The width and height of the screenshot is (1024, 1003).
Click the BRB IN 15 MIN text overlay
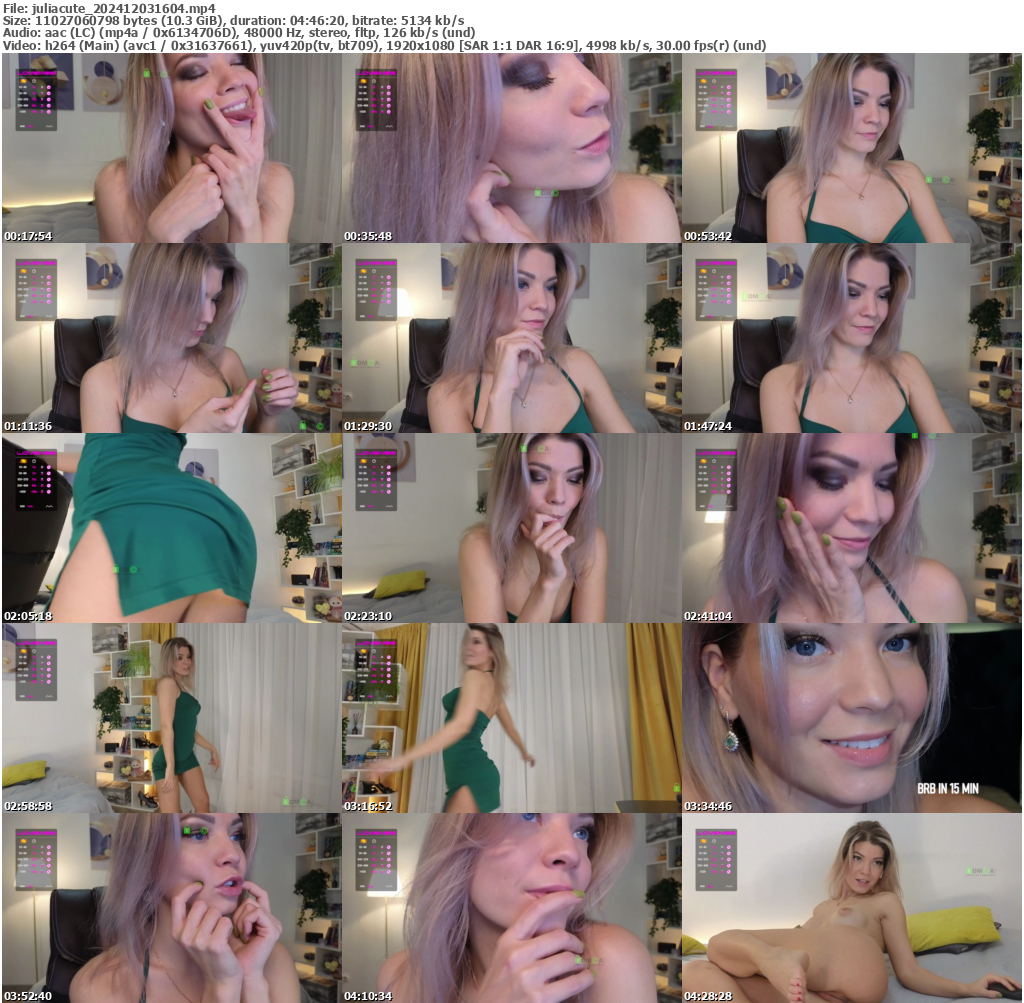tap(947, 789)
